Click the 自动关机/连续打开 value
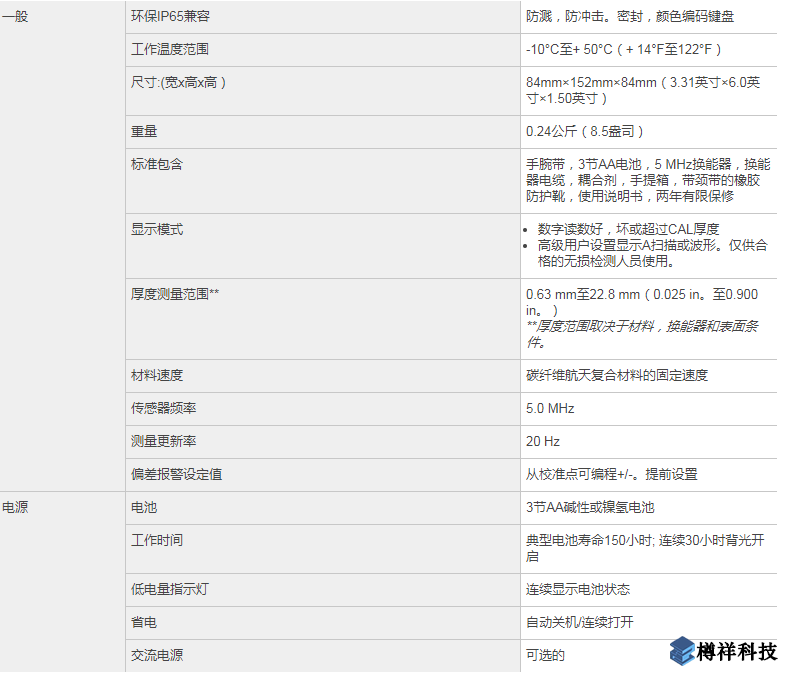 pos(579,622)
